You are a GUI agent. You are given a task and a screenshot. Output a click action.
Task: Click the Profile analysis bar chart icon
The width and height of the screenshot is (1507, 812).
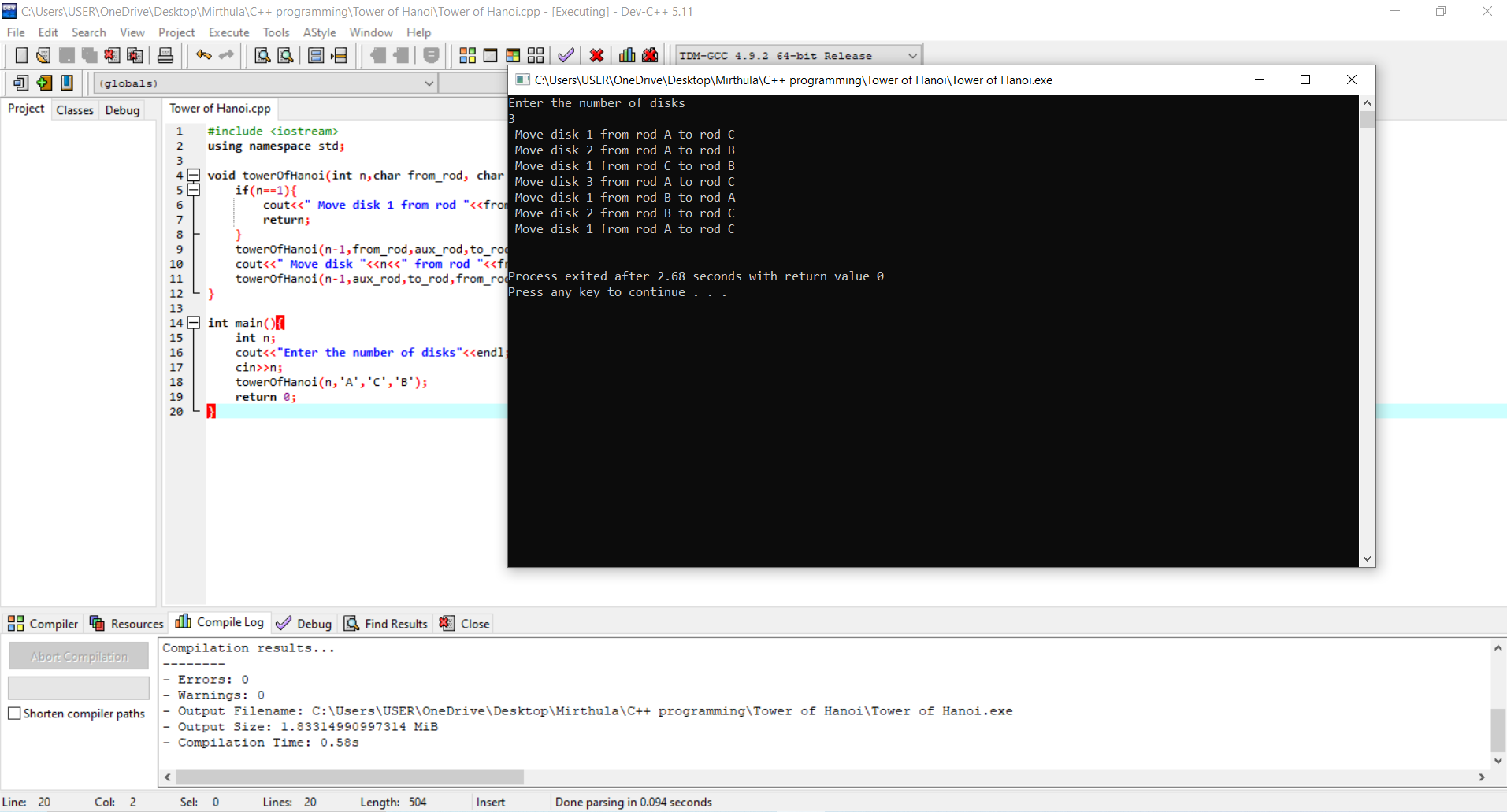(627, 55)
